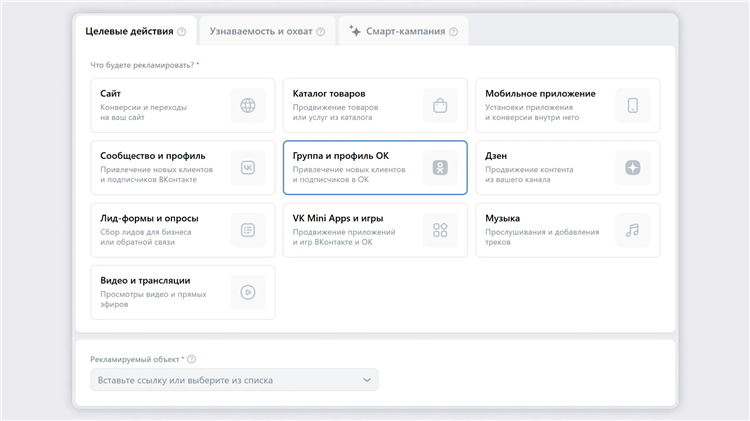Open help tooltip next to Целевые действия

coord(182,32)
